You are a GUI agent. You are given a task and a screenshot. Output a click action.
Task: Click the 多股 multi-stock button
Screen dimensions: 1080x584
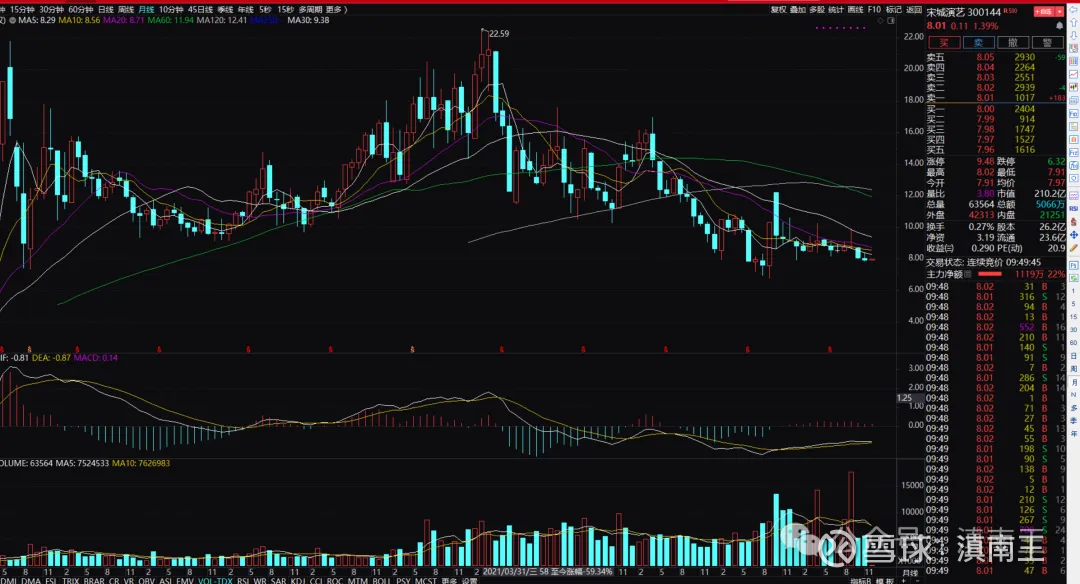tap(817, 10)
